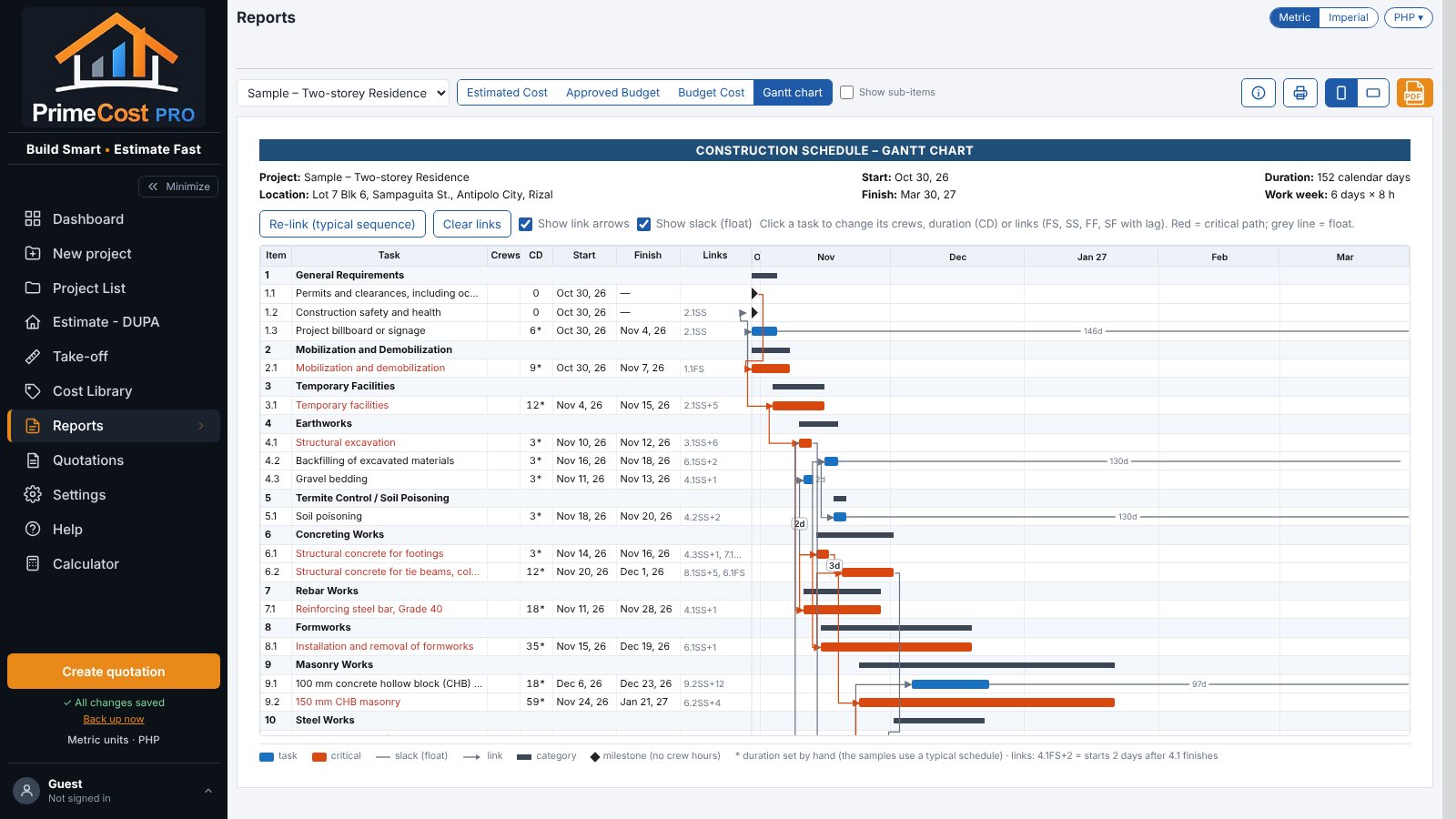
Task: Click Re-link (typical sequence) button
Action: [x=342, y=224]
